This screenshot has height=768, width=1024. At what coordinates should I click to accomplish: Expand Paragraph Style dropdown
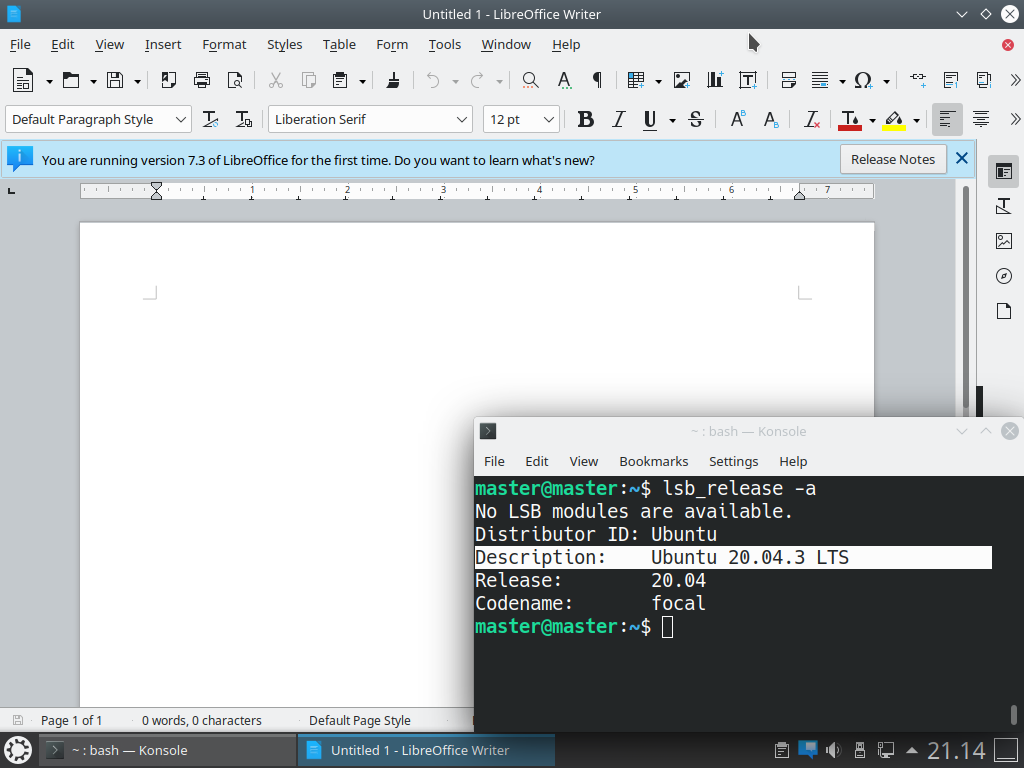180,120
